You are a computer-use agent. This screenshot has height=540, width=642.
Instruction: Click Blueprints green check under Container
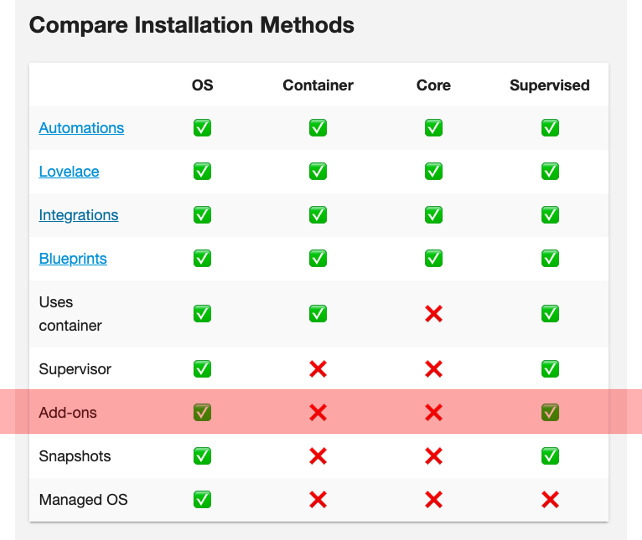(x=318, y=258)
